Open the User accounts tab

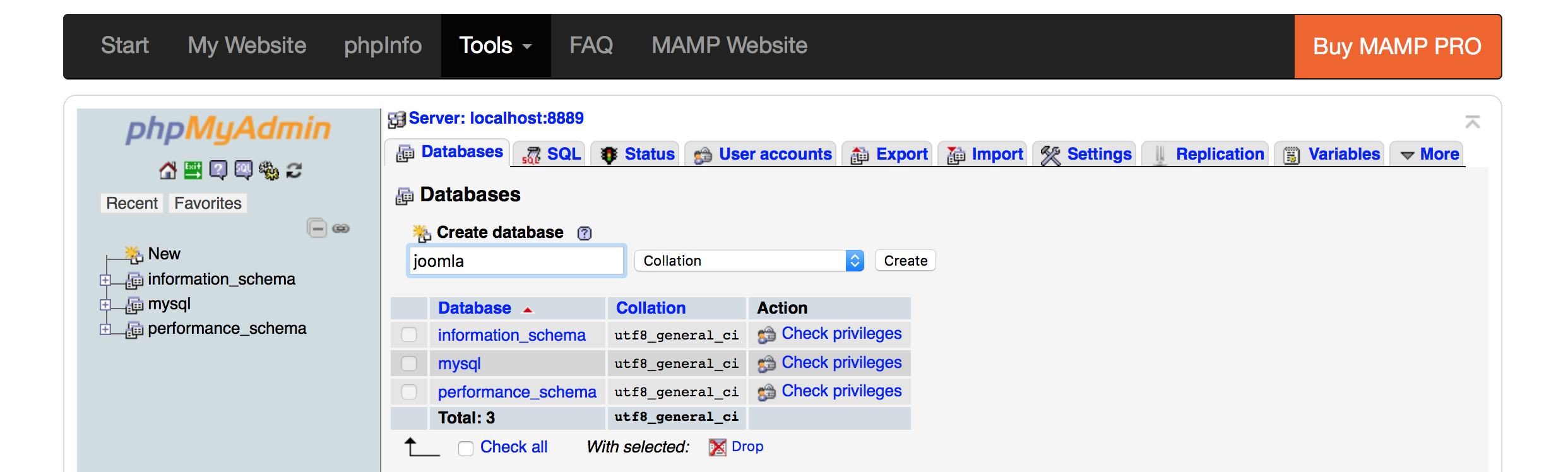tap(761, 154)
